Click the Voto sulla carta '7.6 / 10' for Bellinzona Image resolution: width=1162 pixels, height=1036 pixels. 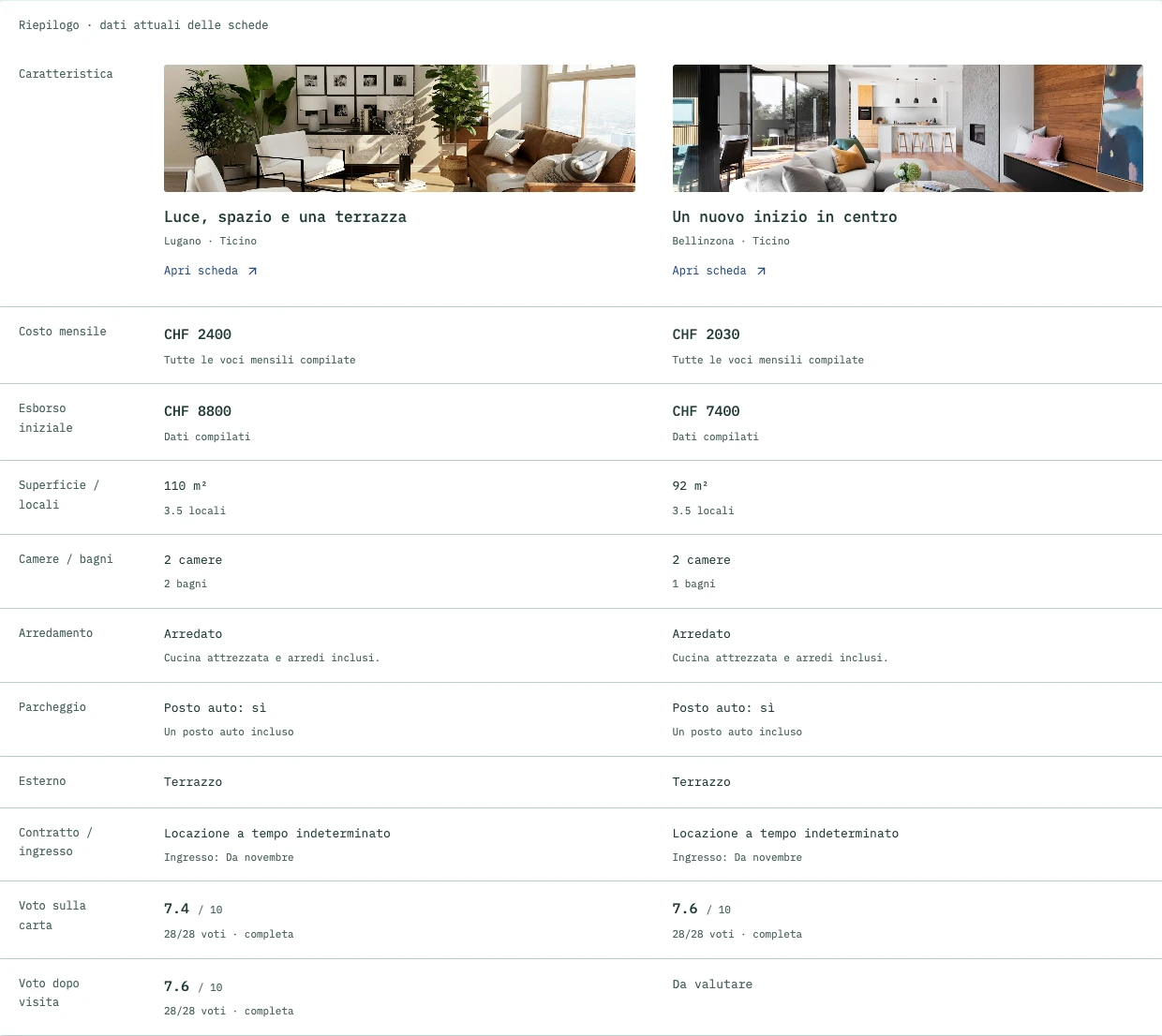pos(701,909)
